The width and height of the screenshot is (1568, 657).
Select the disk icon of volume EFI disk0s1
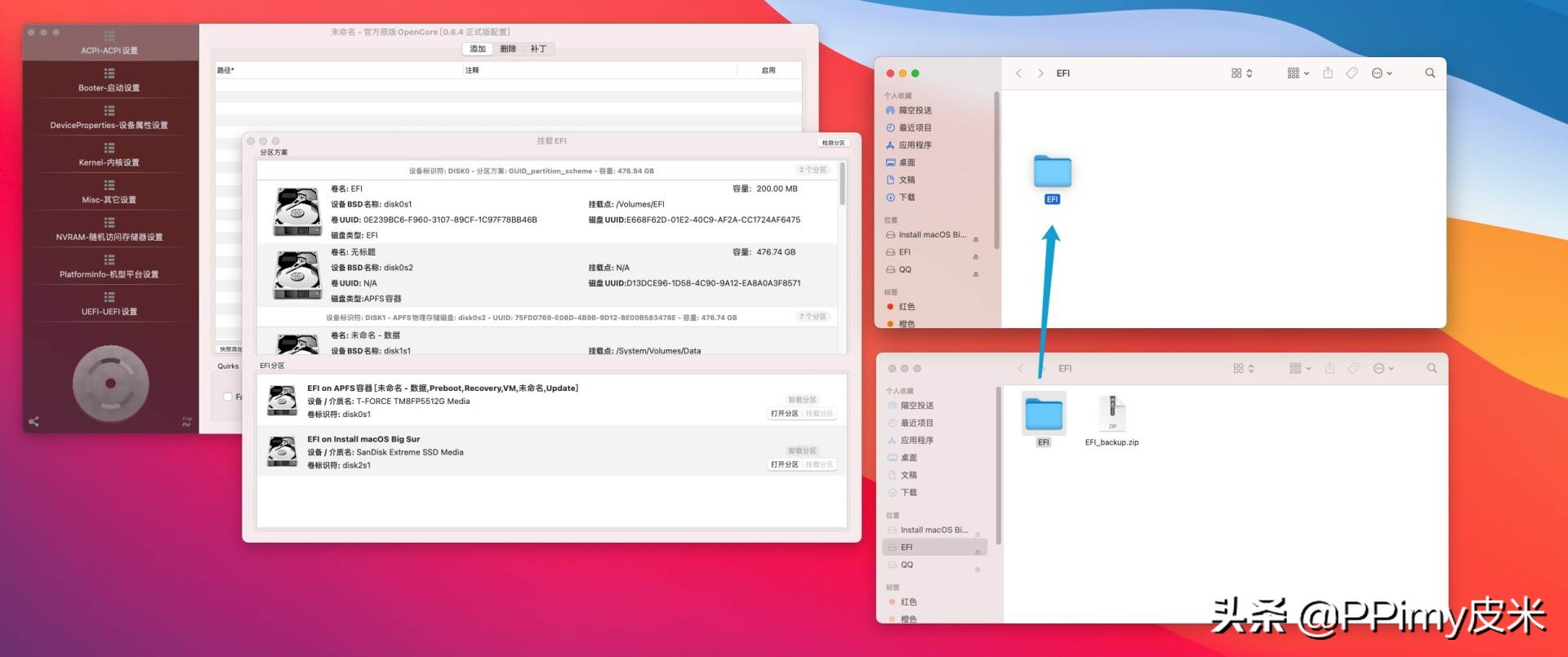(297, 211)
